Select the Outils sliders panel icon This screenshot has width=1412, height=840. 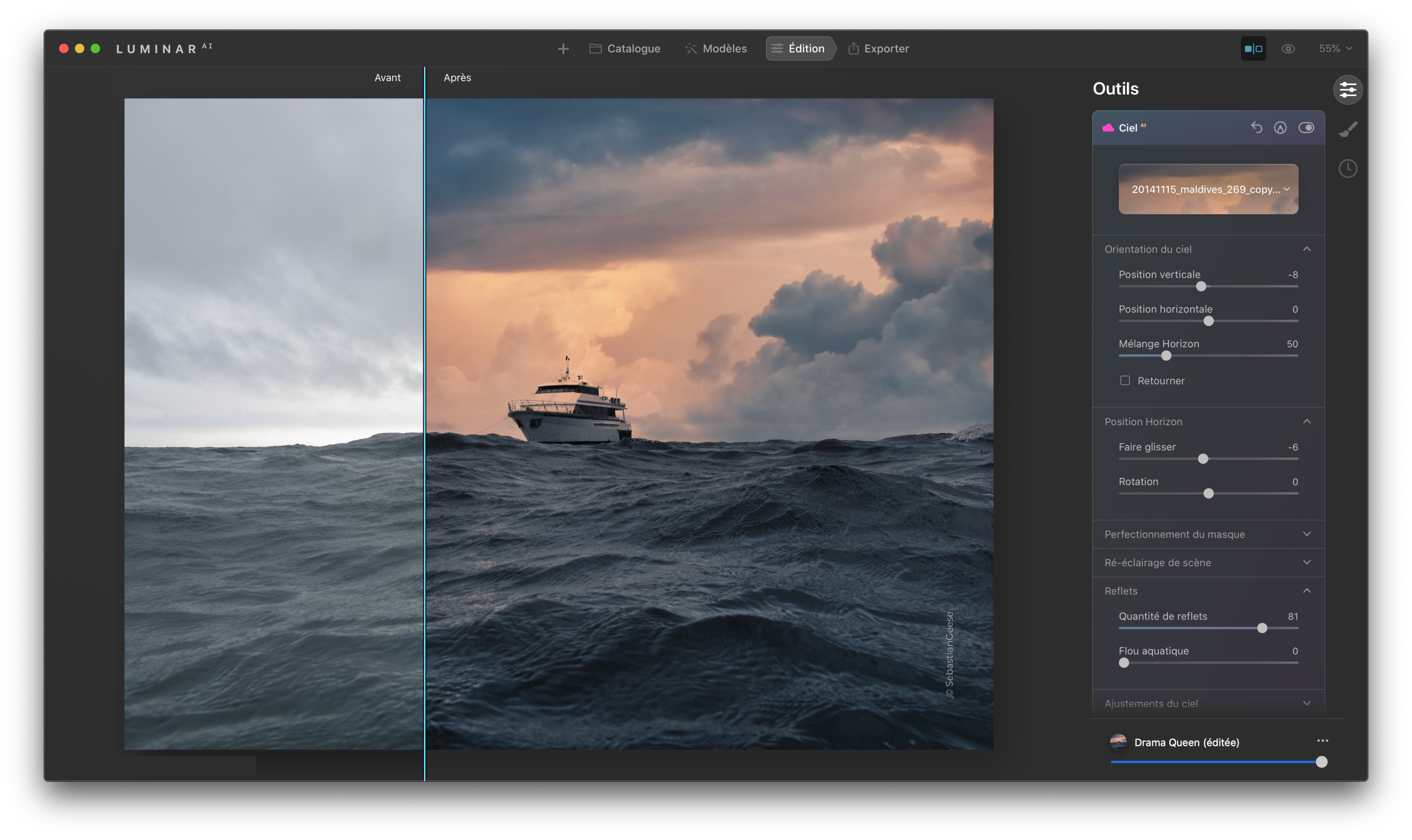pyautogui.click(x=1347, y=89)
